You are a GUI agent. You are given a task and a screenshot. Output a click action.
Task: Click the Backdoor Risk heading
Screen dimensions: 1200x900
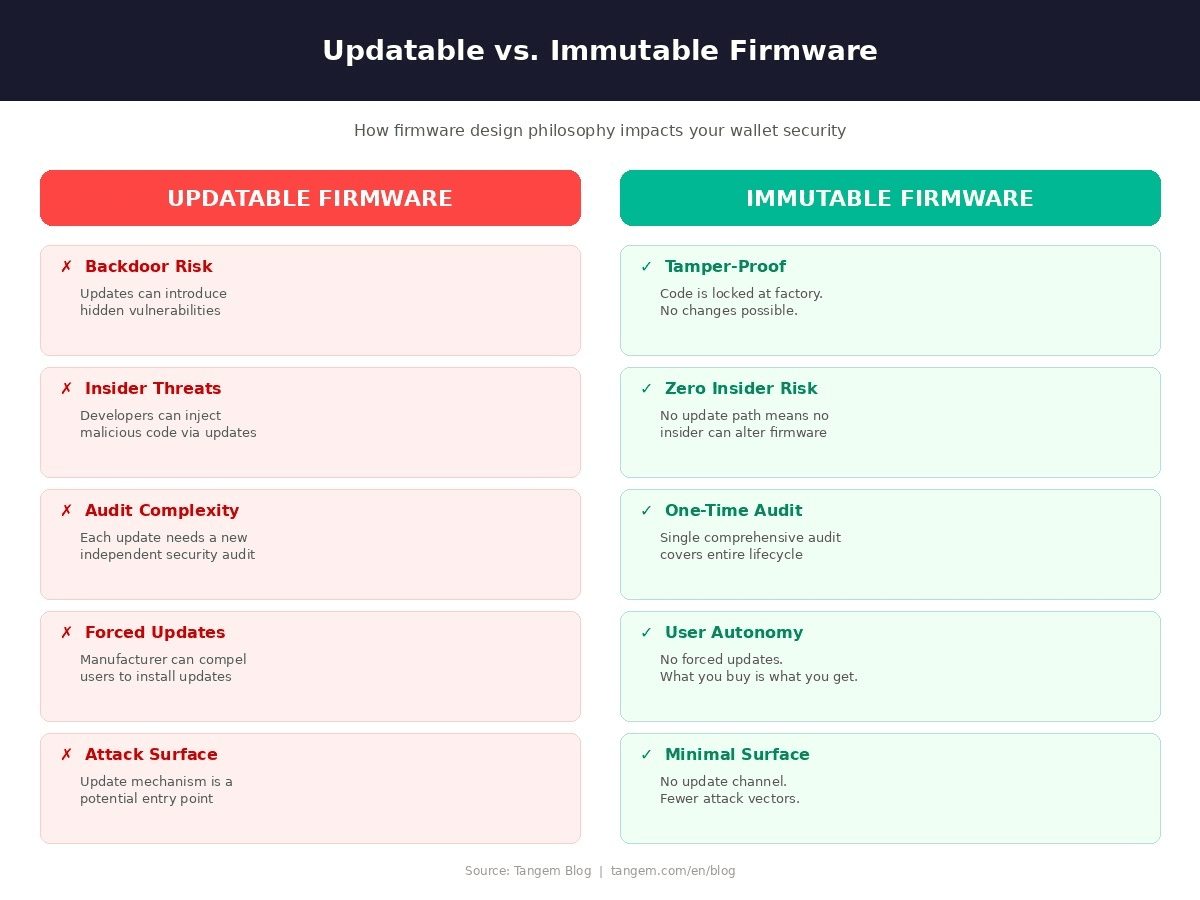149,267
